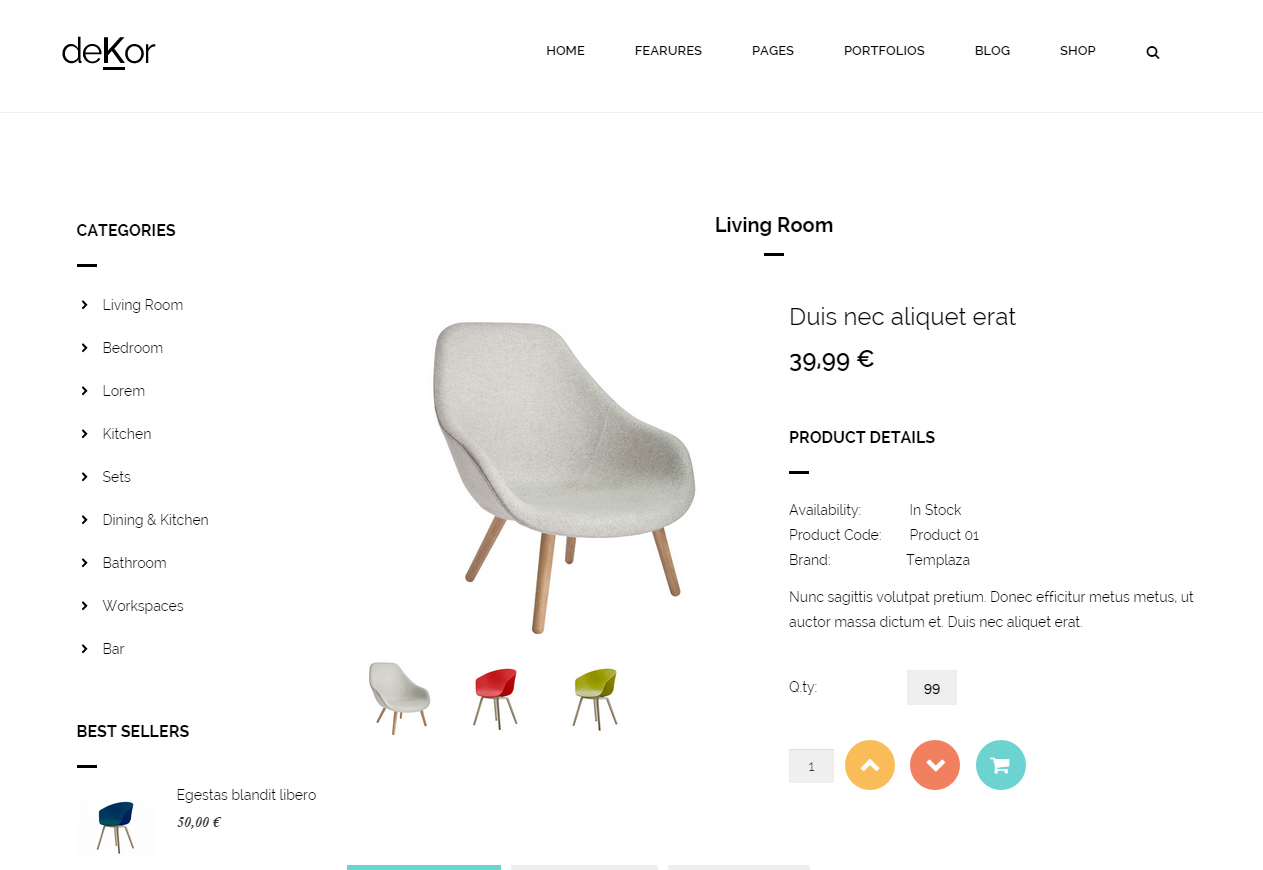Click chevron arrow beside Bar category
This screenshot has height=870, width=1263.
(x=84, y=649)
